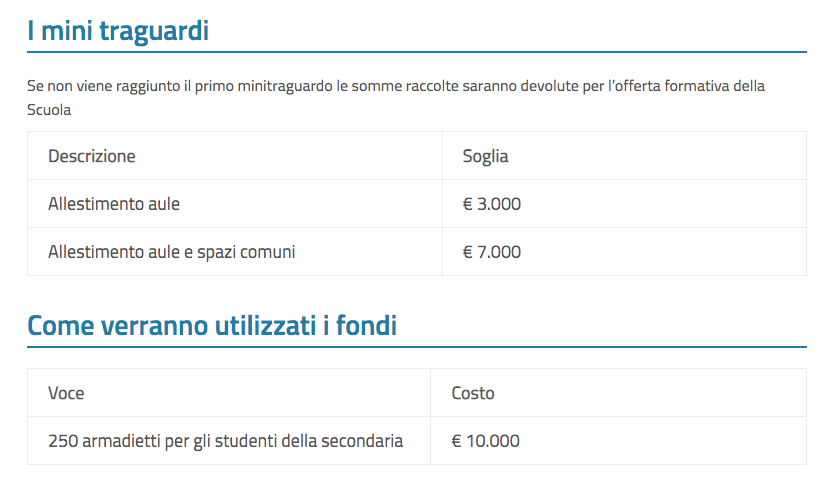The image size is (838, 477).
Task: Click the word "fondi" in the second heading
Action: pos(366,325)
